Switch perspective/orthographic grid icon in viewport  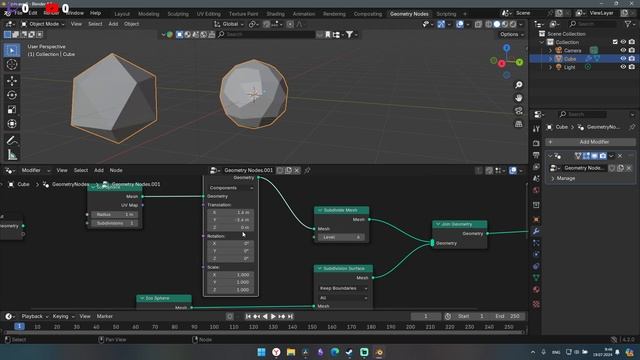(x=518, y=124)
